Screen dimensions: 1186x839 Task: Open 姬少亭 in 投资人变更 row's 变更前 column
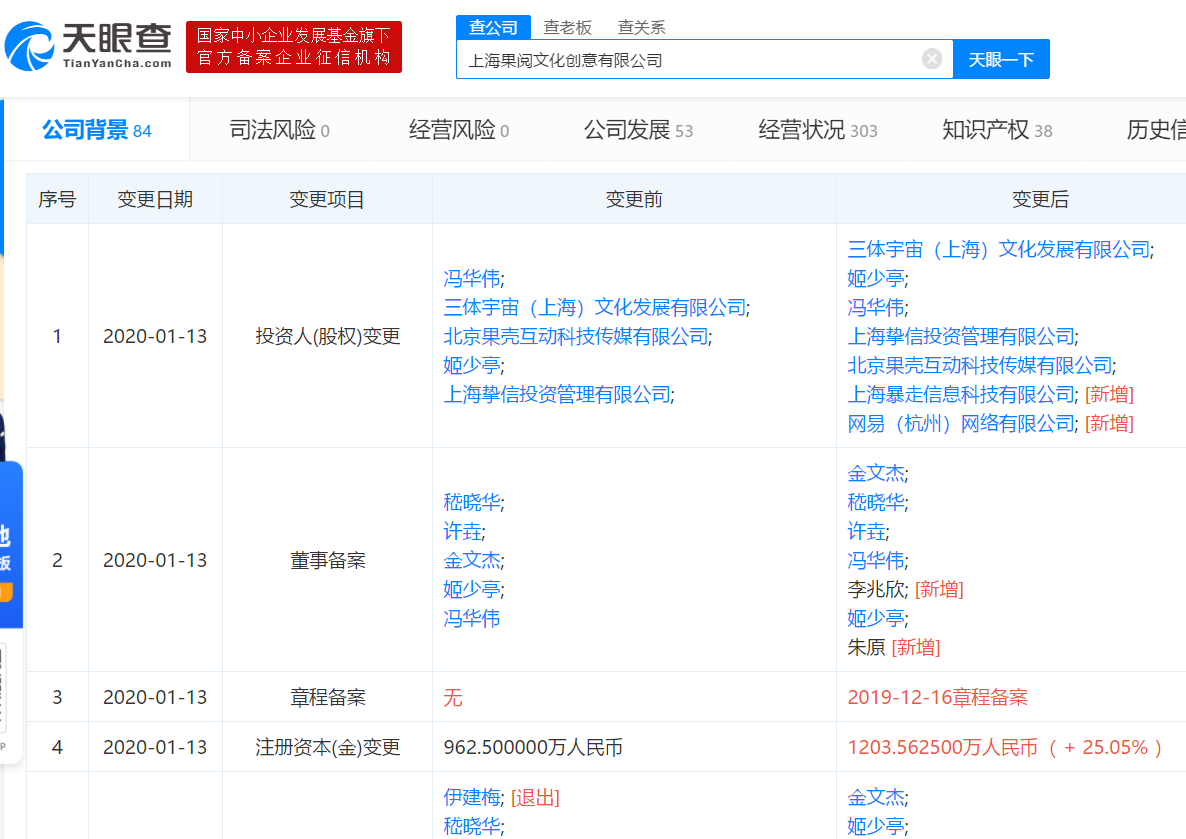472,365
